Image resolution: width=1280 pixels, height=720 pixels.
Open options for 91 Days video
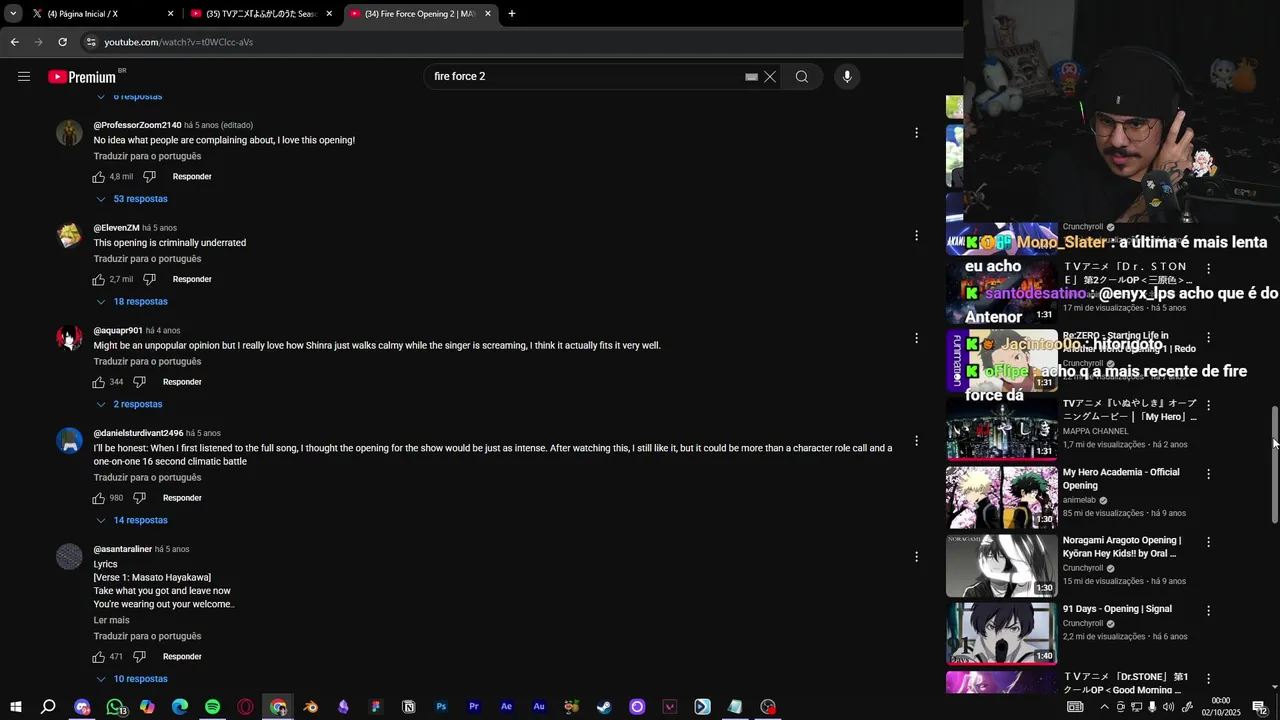[1208, 610]
